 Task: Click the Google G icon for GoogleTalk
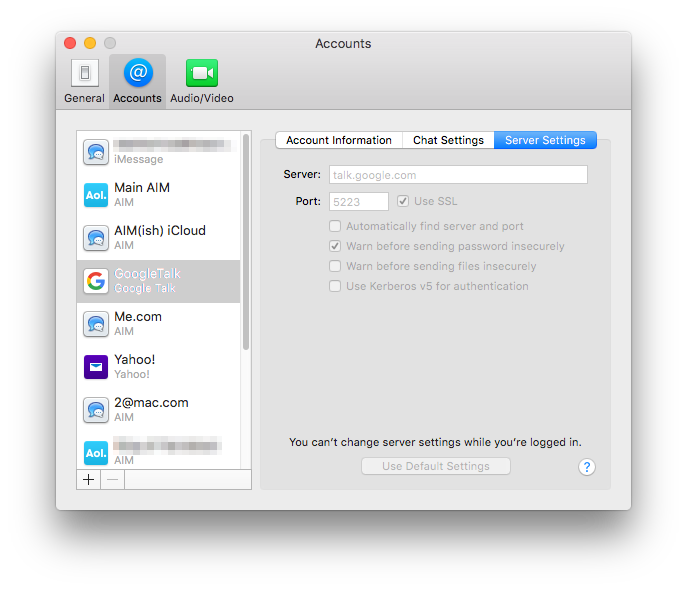click(x=96, y=281)
